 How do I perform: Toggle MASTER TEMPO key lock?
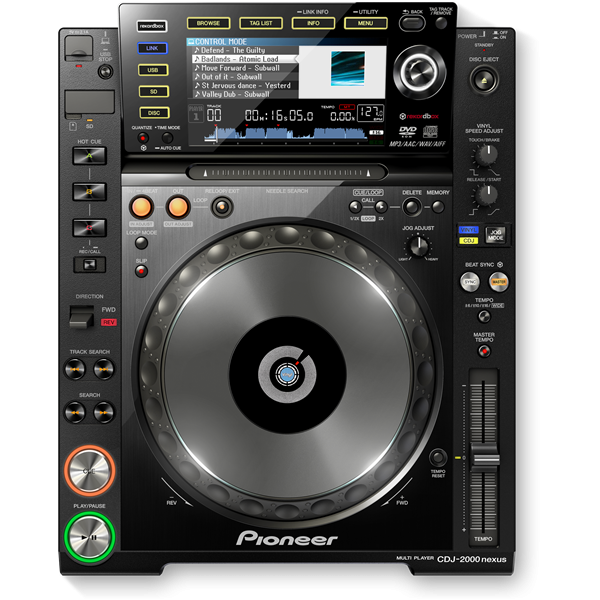coord(484,351)
